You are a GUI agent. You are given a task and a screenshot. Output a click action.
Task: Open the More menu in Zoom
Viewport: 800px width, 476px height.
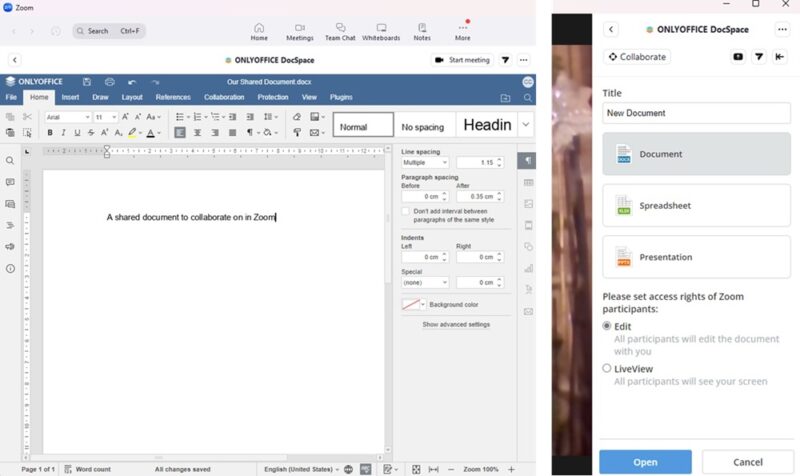click(462, 32)
